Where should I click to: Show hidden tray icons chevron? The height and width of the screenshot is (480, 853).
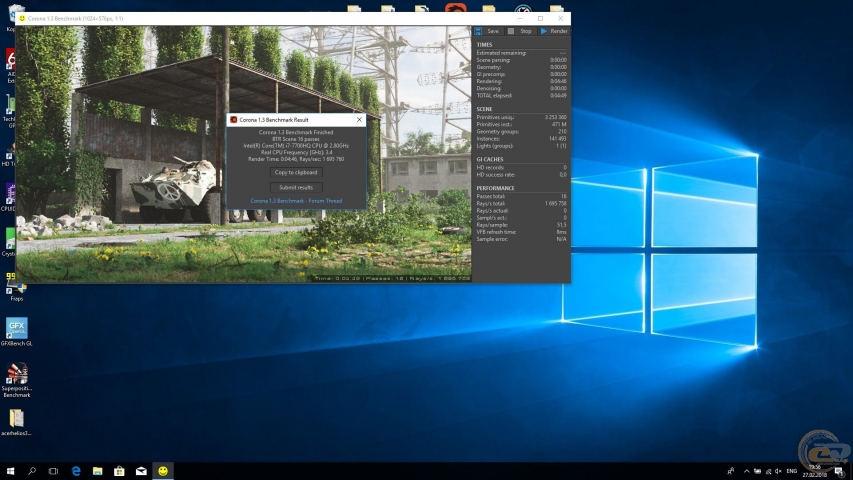click(x=746, y=471)
